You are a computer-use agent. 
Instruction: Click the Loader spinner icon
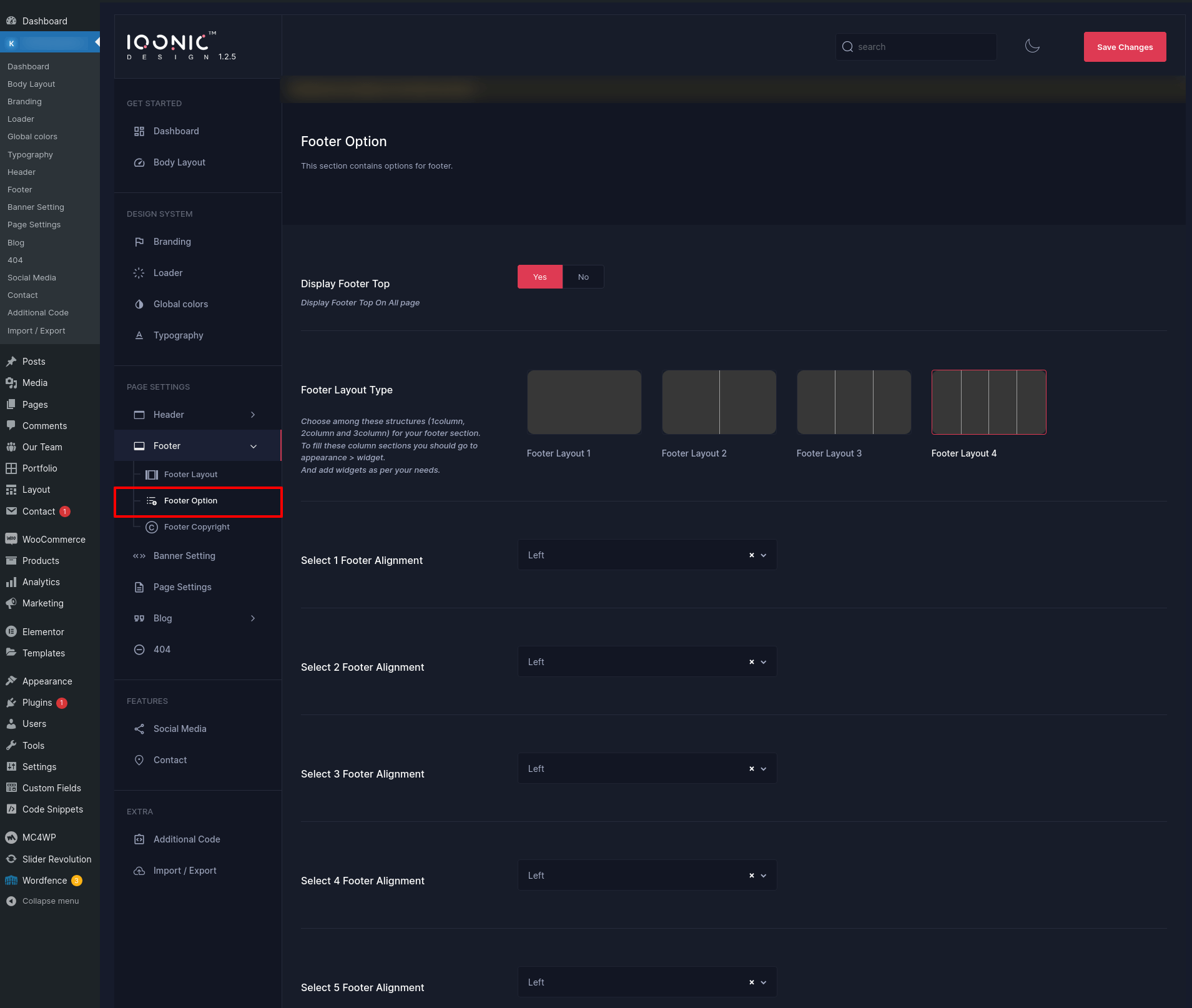click(x=139, y=273)
